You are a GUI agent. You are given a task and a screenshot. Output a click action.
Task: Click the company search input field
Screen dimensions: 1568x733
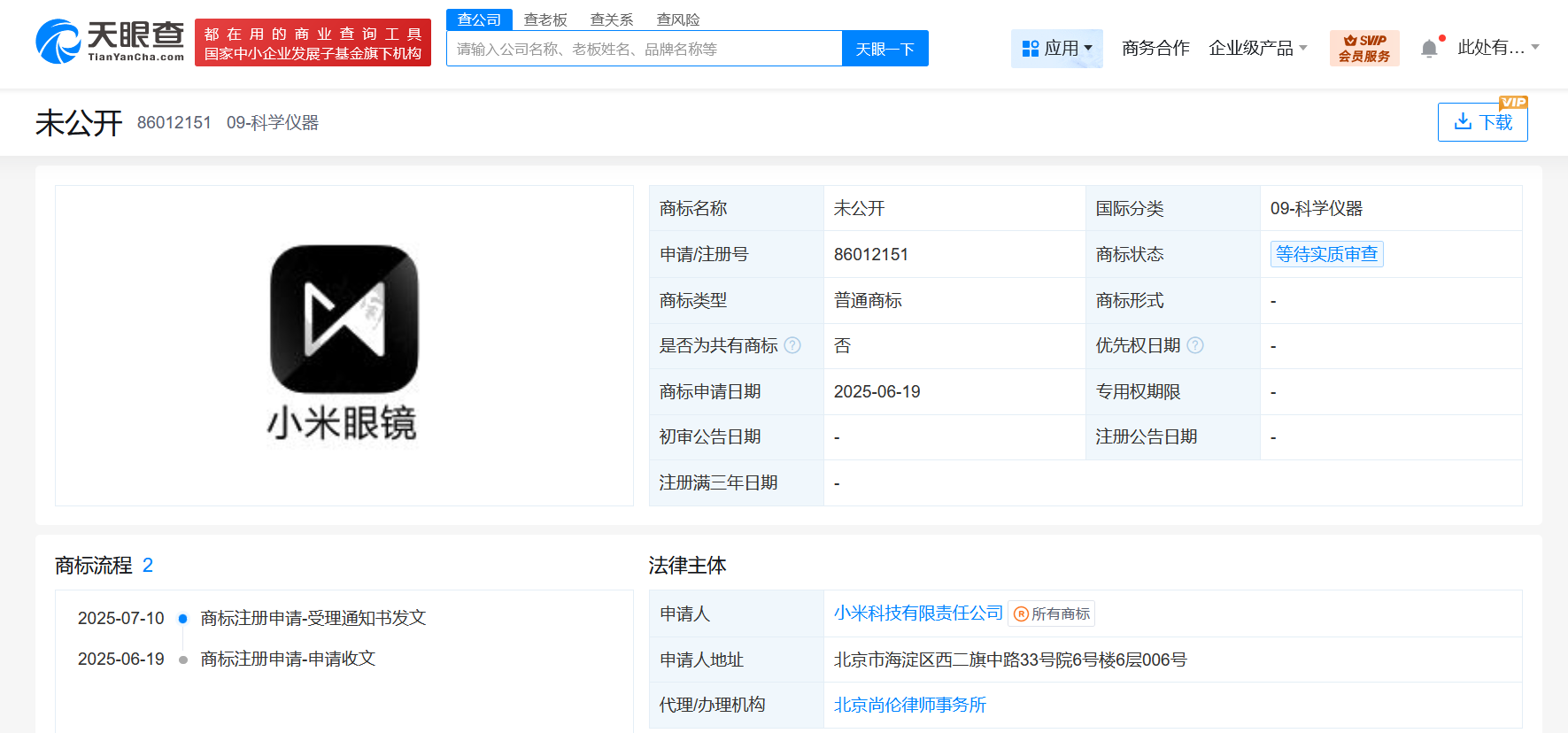645,49
